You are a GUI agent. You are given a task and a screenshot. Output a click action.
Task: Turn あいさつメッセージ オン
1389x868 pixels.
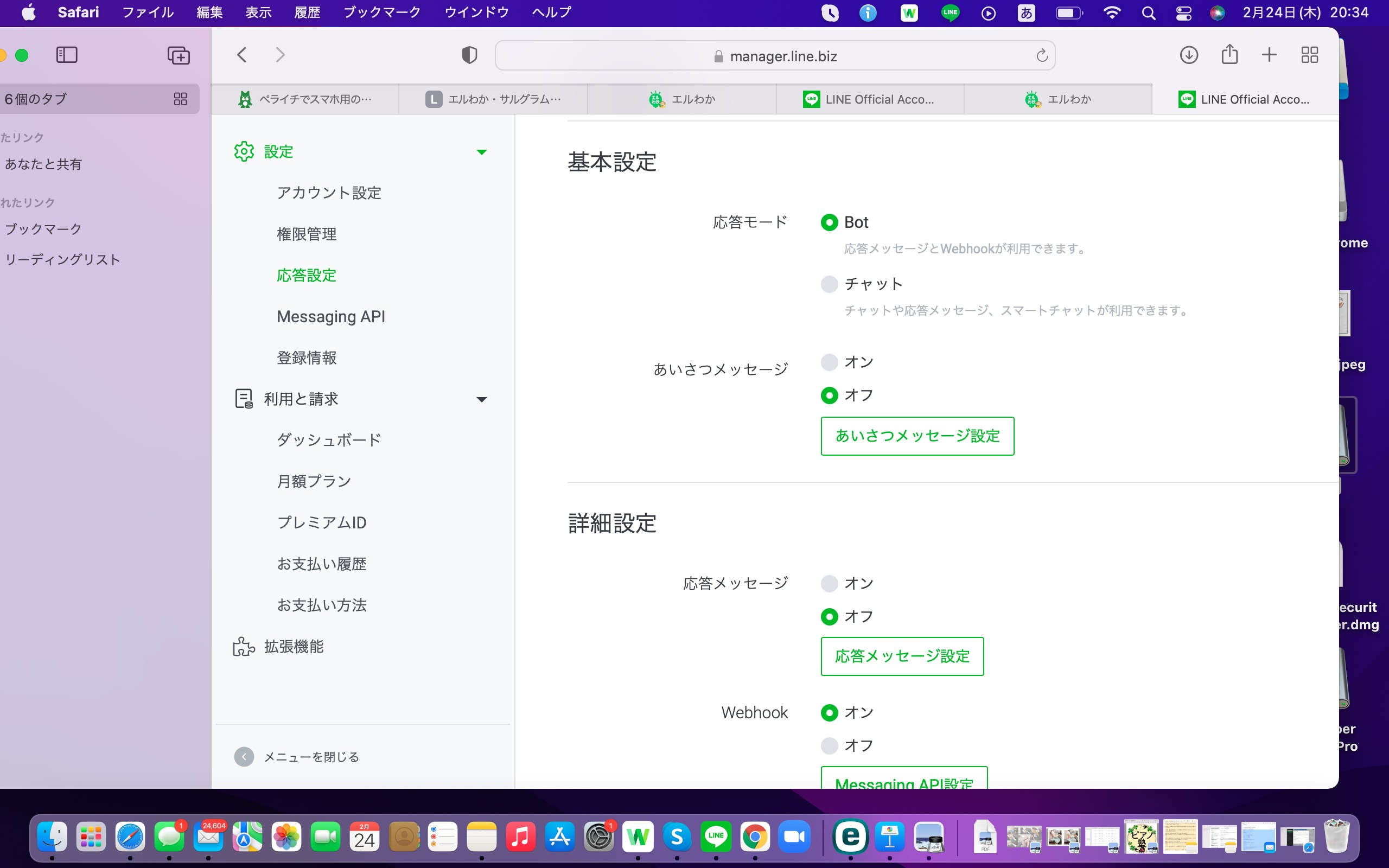(830, 362)
